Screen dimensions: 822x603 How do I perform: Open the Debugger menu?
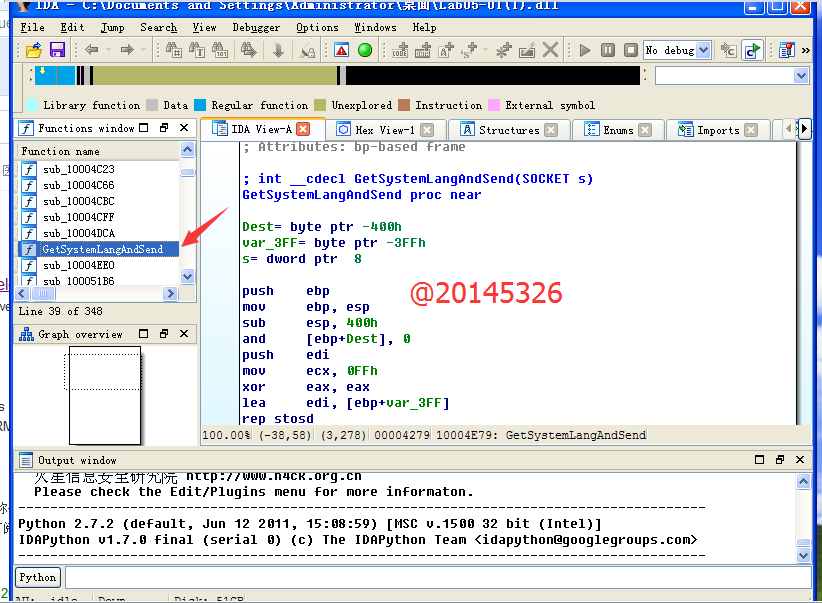[x=256, y=28]
